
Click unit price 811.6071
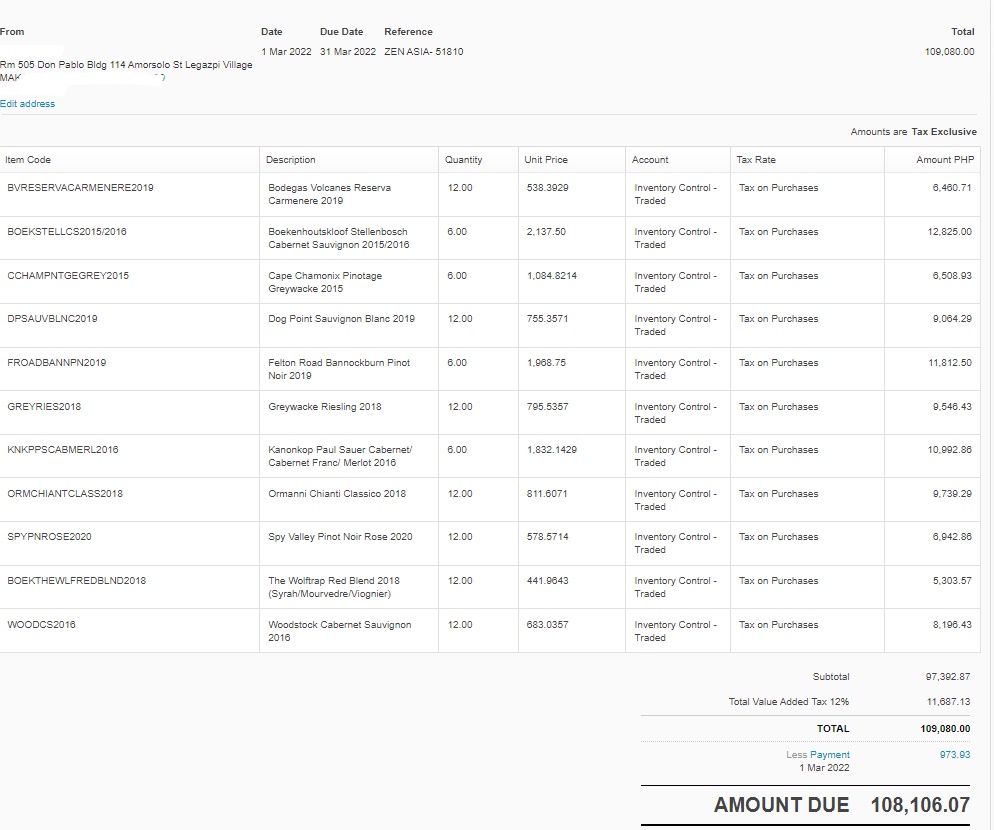coord(547,493)
